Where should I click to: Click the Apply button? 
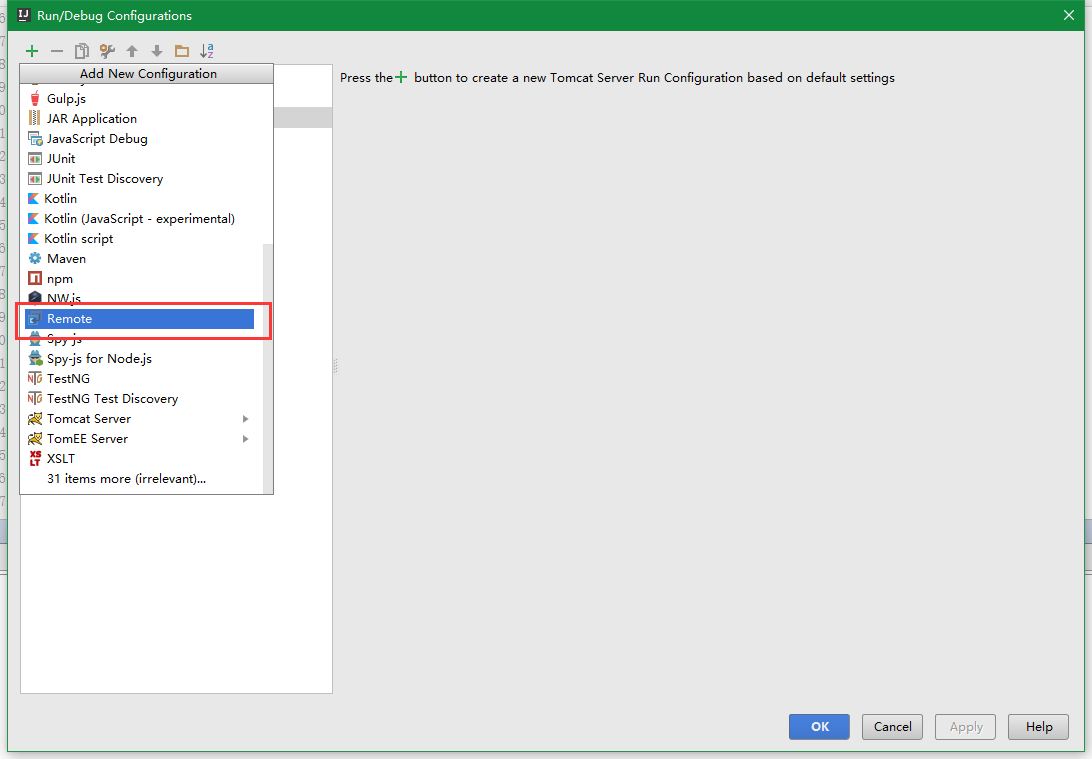tap(965, 727)
